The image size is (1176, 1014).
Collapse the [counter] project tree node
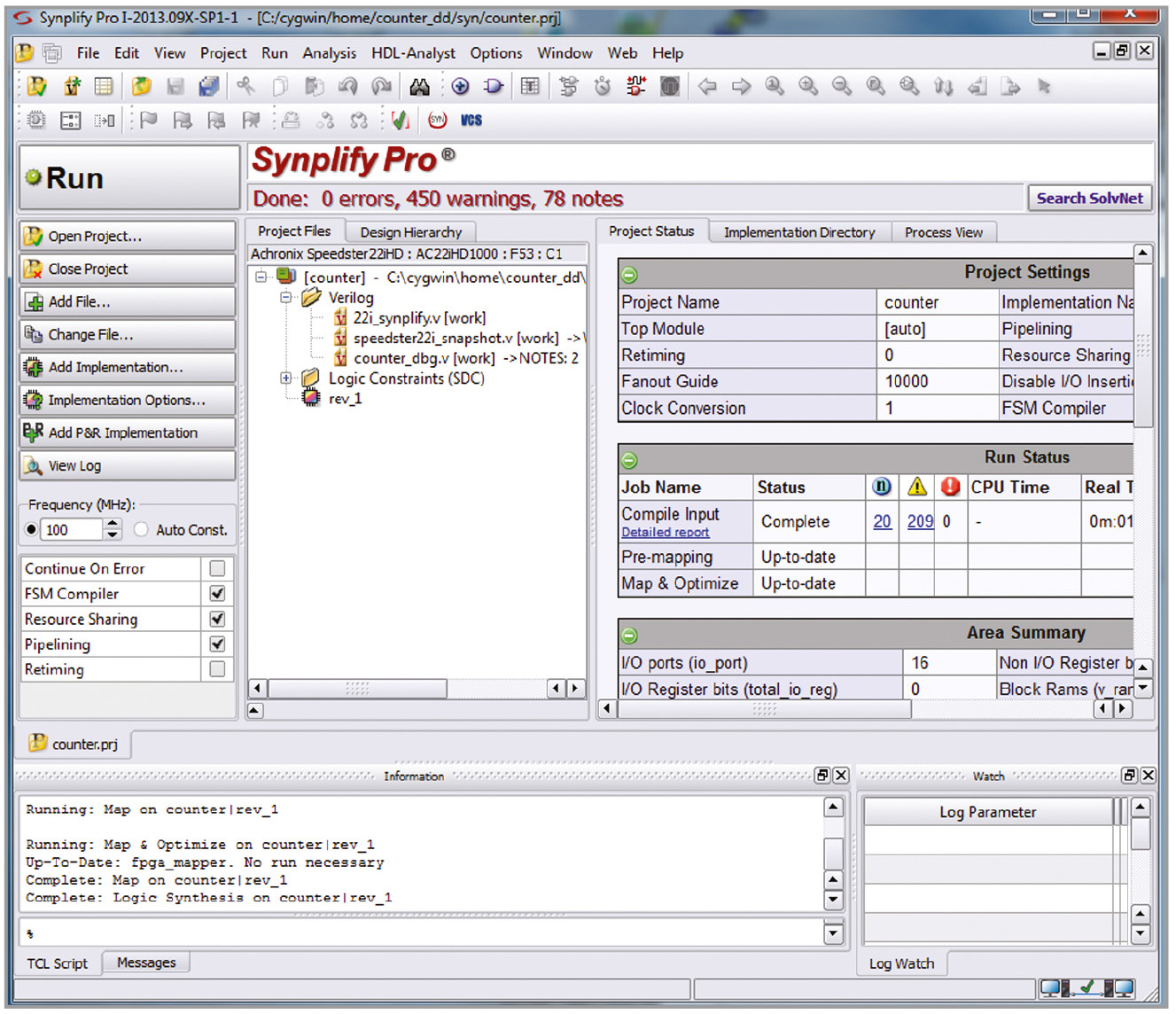pyautogui.click(x=261, y=277)
